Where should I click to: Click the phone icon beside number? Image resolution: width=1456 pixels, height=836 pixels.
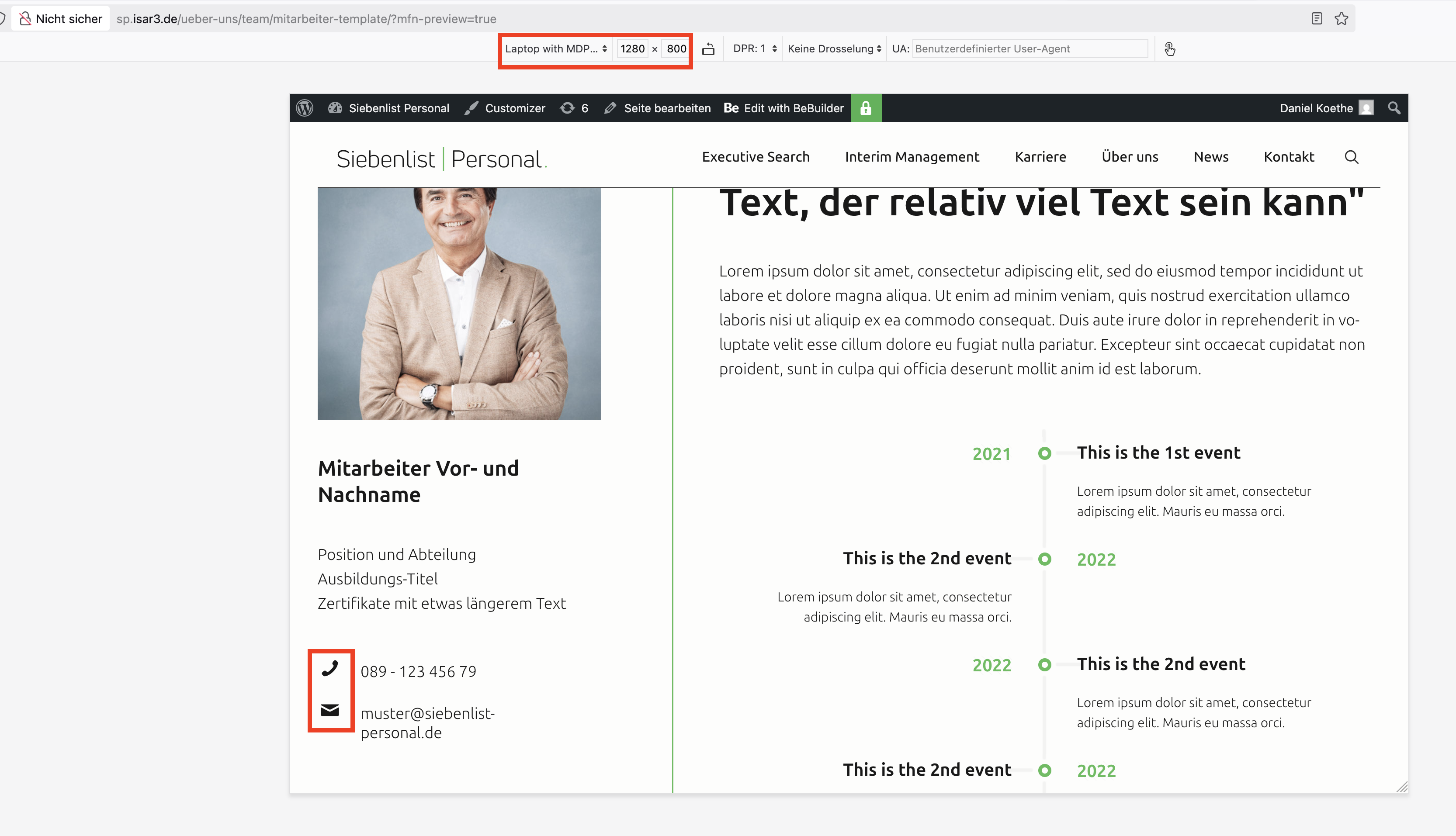click(329, 668)
